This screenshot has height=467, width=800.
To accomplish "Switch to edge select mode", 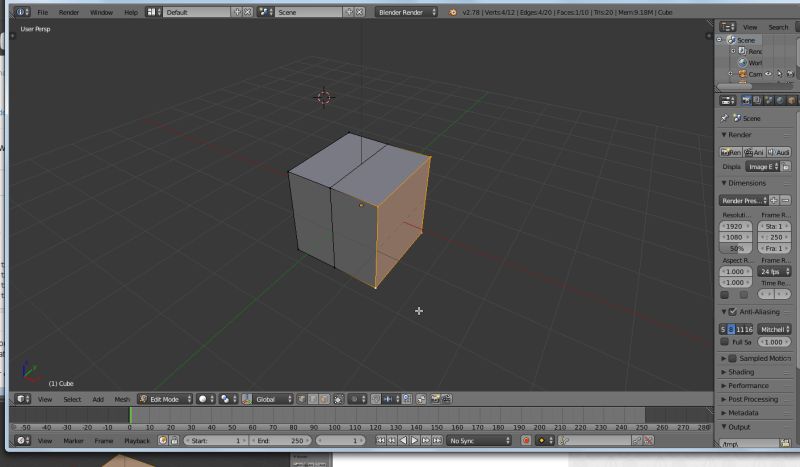I will [313, 399].
